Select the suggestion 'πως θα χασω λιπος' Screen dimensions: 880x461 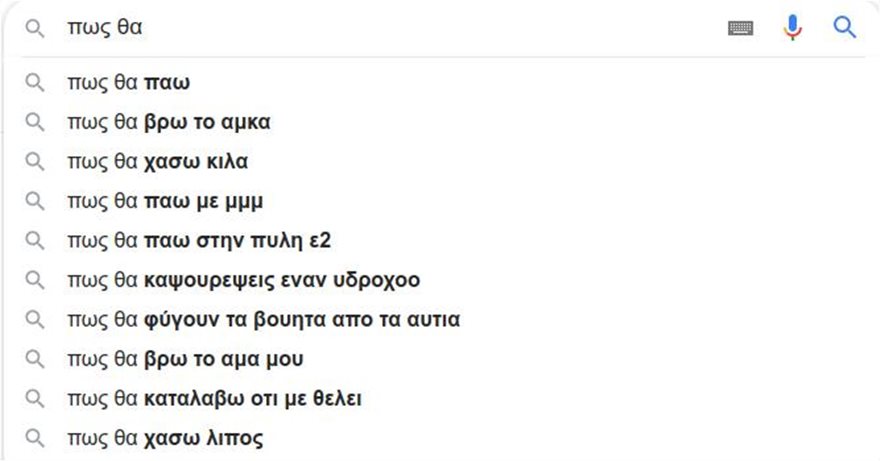pyautogui.click(x=165, y=438)
